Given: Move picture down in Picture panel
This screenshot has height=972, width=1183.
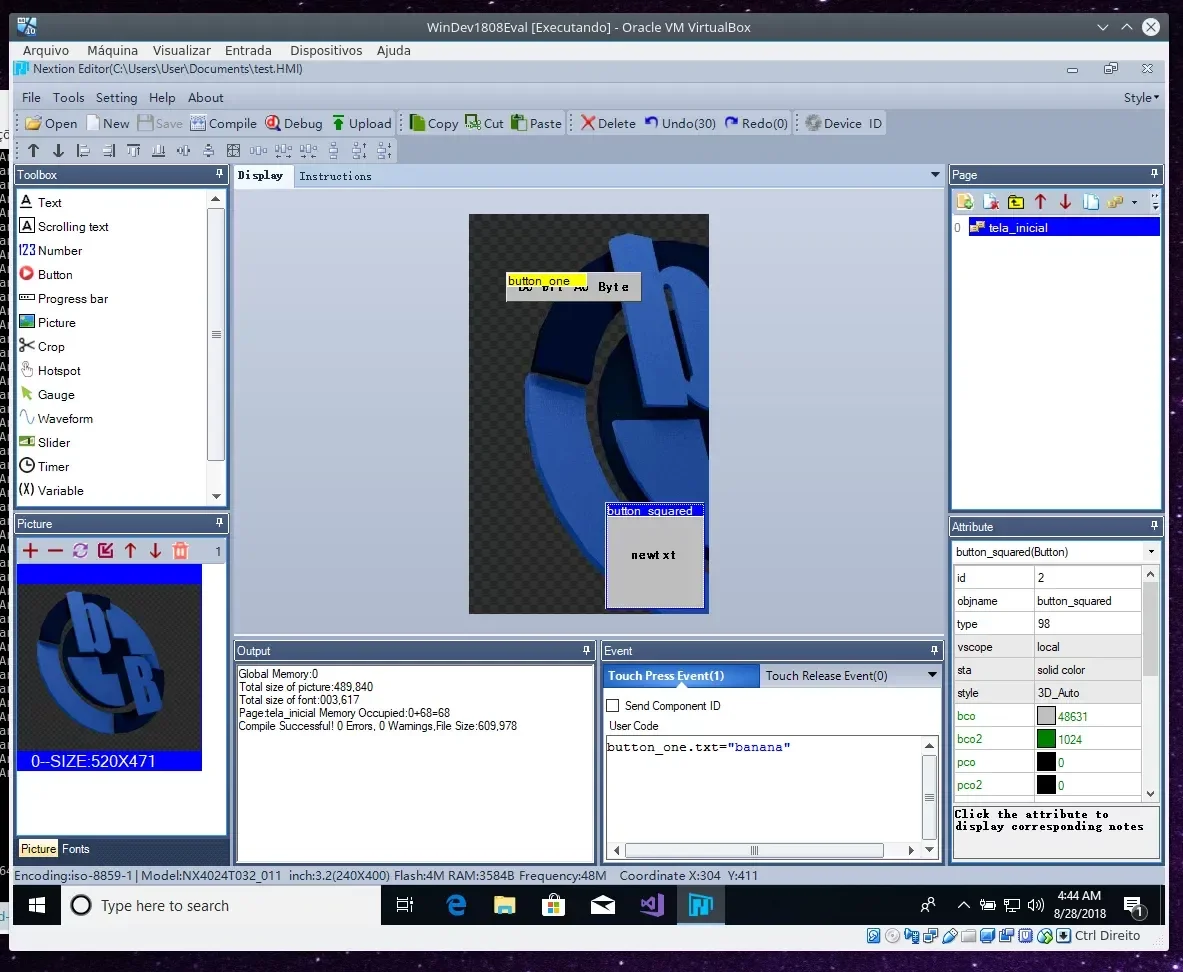Looking at the screenshot, I should pyautogui.click(x=155, y=550).
